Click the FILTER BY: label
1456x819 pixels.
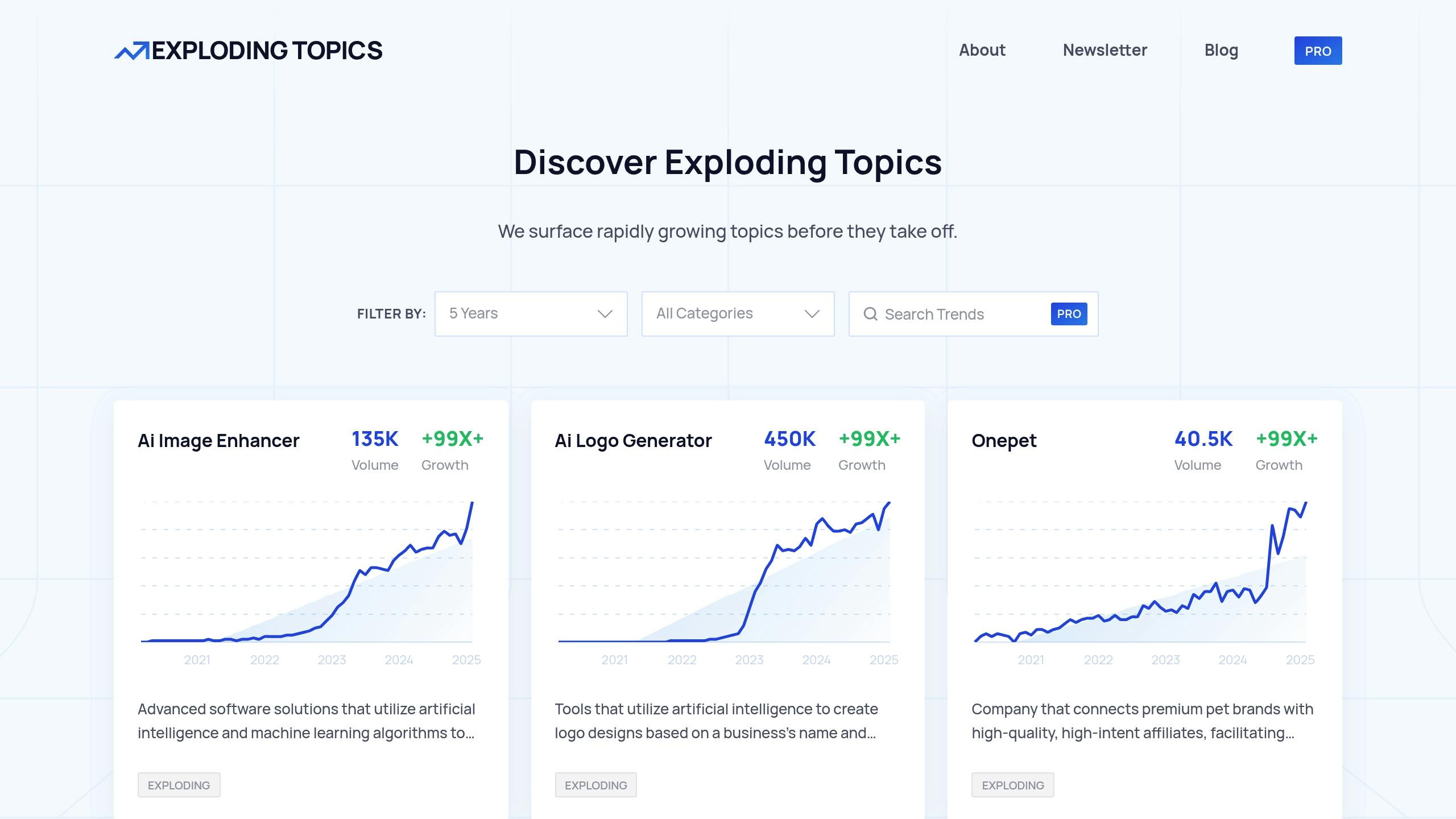coord(391,314)
